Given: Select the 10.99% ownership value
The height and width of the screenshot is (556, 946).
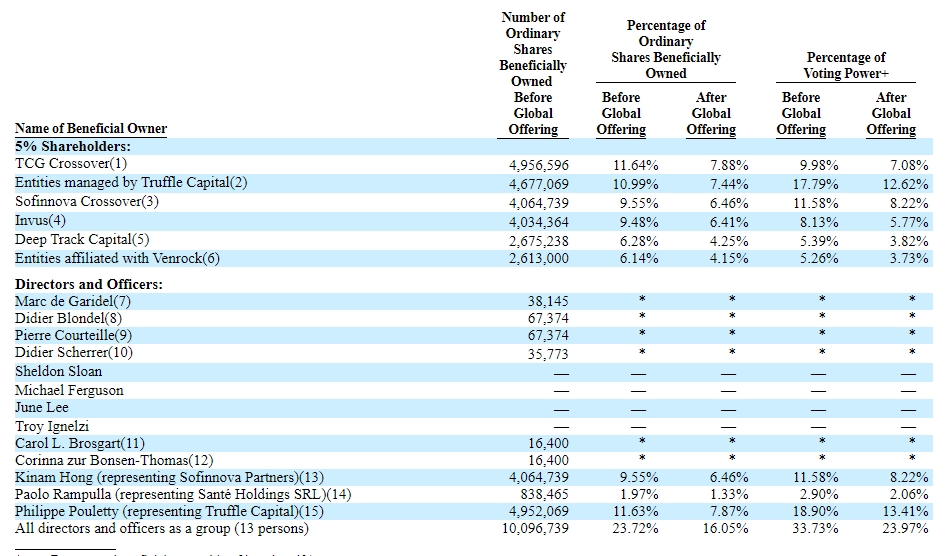Looking at the screenshot, I should 636,184.
